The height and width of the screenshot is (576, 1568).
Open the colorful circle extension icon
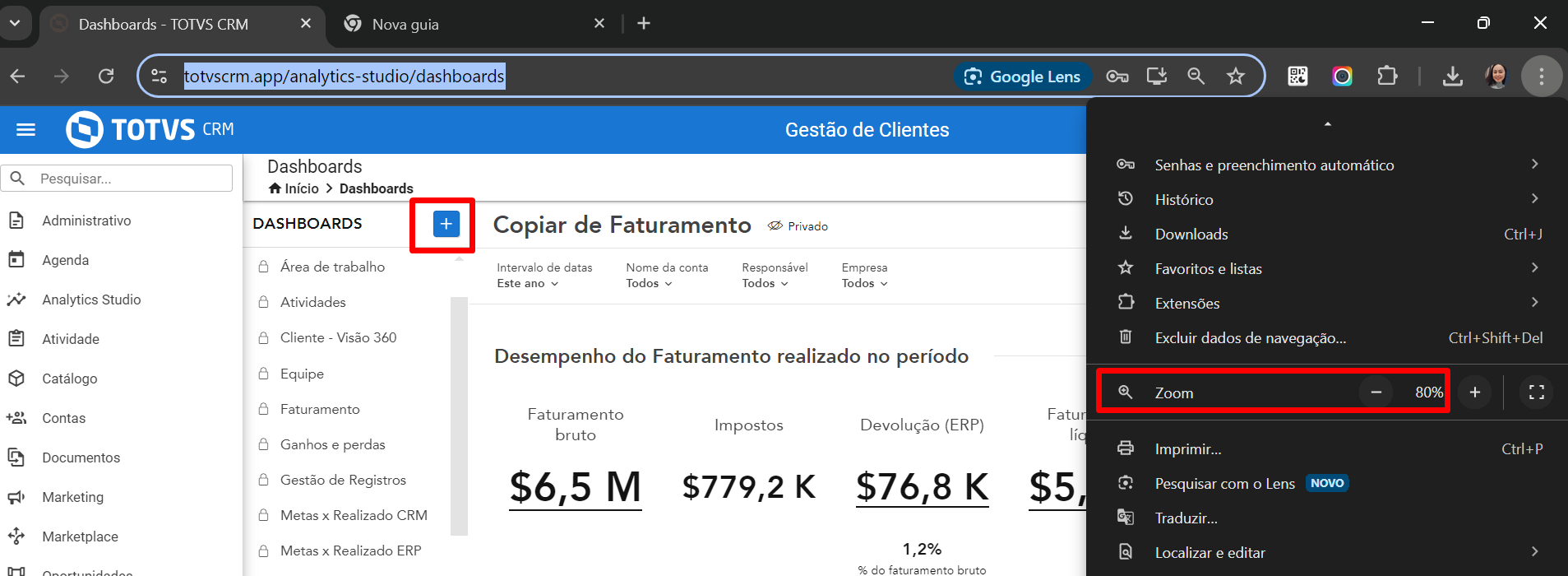(1342, 77)
